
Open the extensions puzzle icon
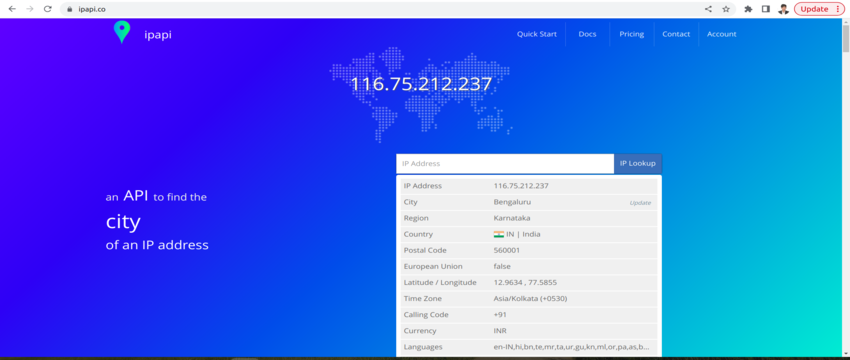[749, 9]
